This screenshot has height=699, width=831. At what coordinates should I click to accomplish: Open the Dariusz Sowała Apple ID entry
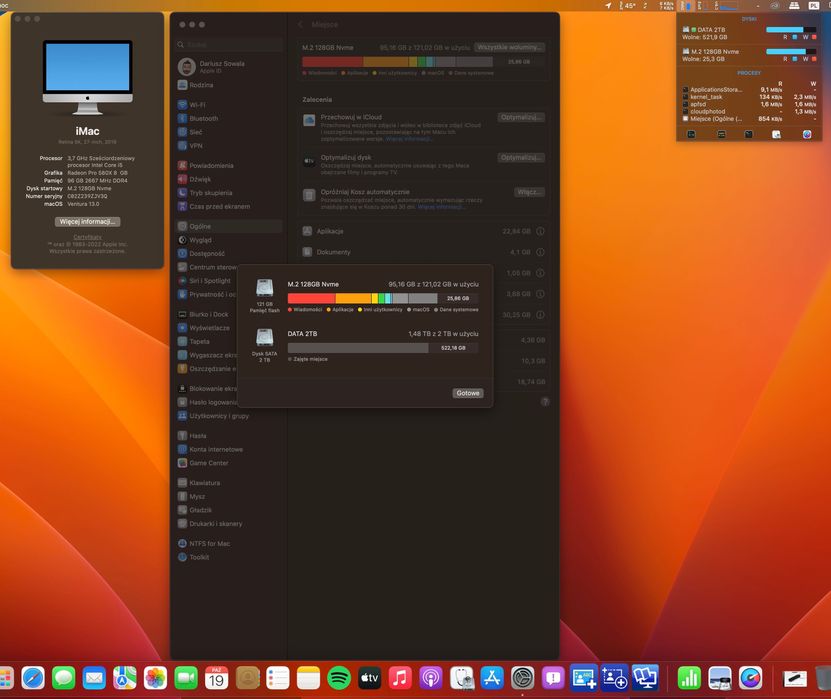click(x=229, y=67)
